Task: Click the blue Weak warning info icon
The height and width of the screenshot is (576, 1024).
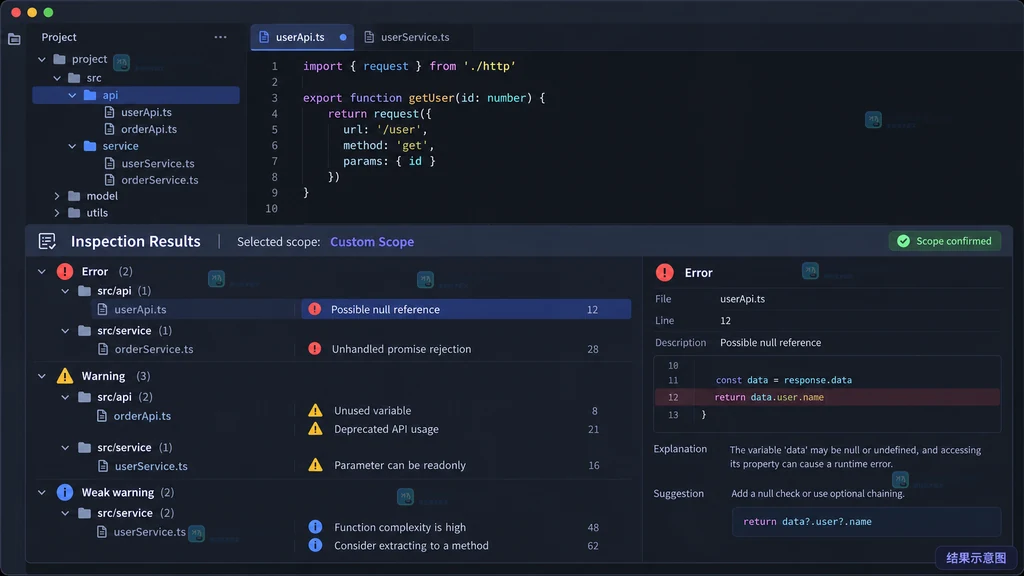Action: pyautogui.click(x=65, y=492)
